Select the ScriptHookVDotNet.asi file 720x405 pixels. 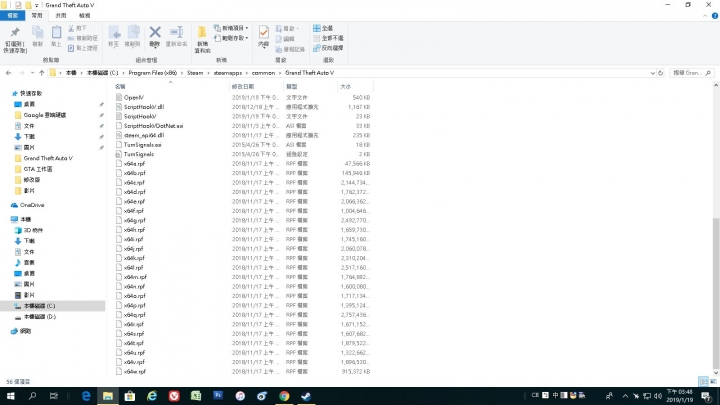(x=153, y=126)
